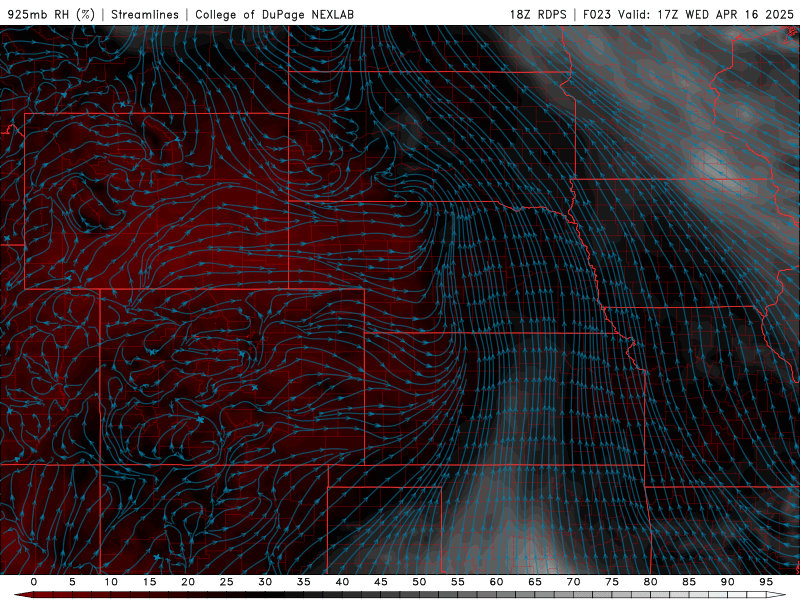The width and height of the screenshot is (800, 600).
Task: Click the "35" label on color scale
Action: coord(304,582)
